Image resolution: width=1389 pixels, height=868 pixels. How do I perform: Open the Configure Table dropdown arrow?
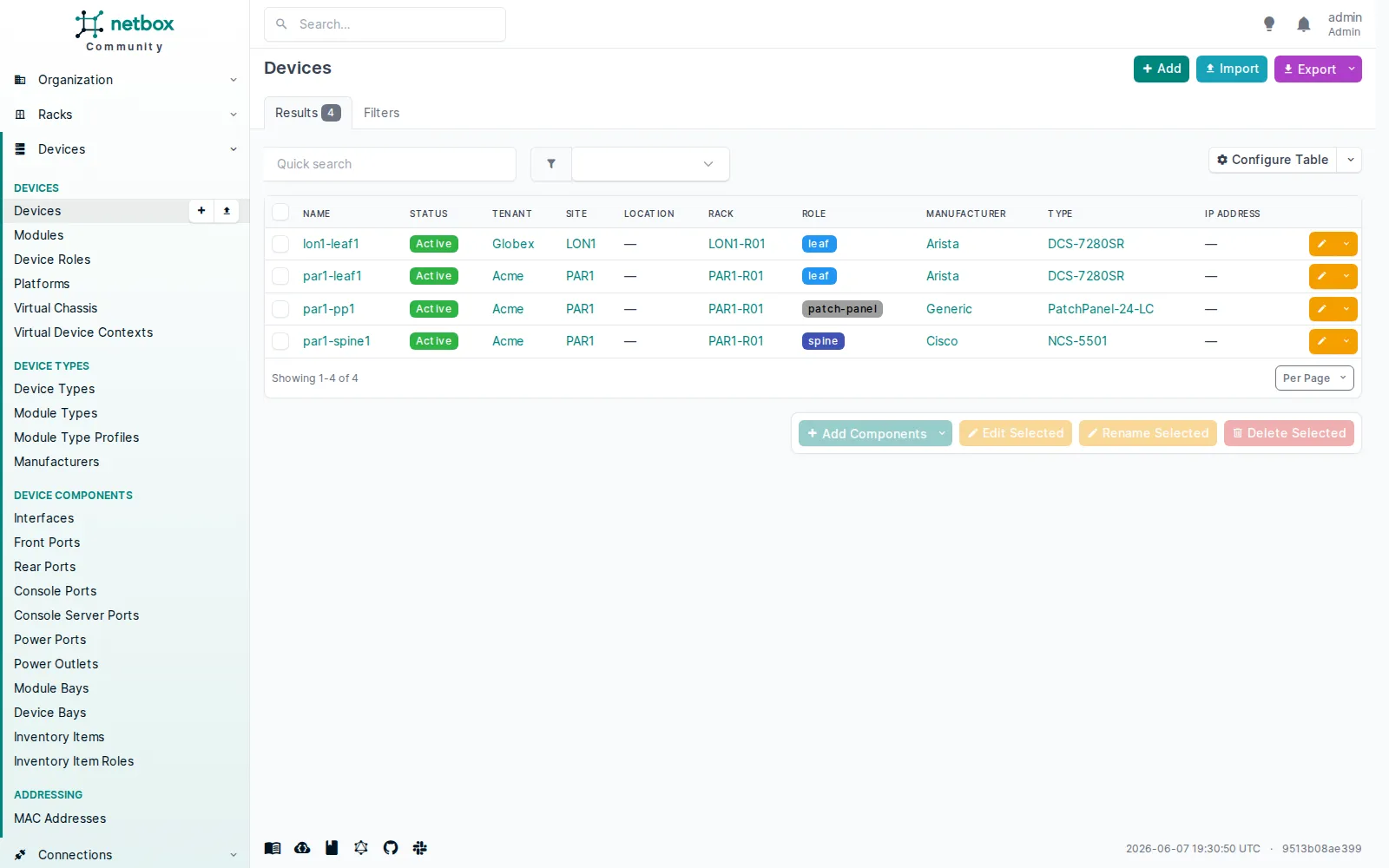[1350, 160]
